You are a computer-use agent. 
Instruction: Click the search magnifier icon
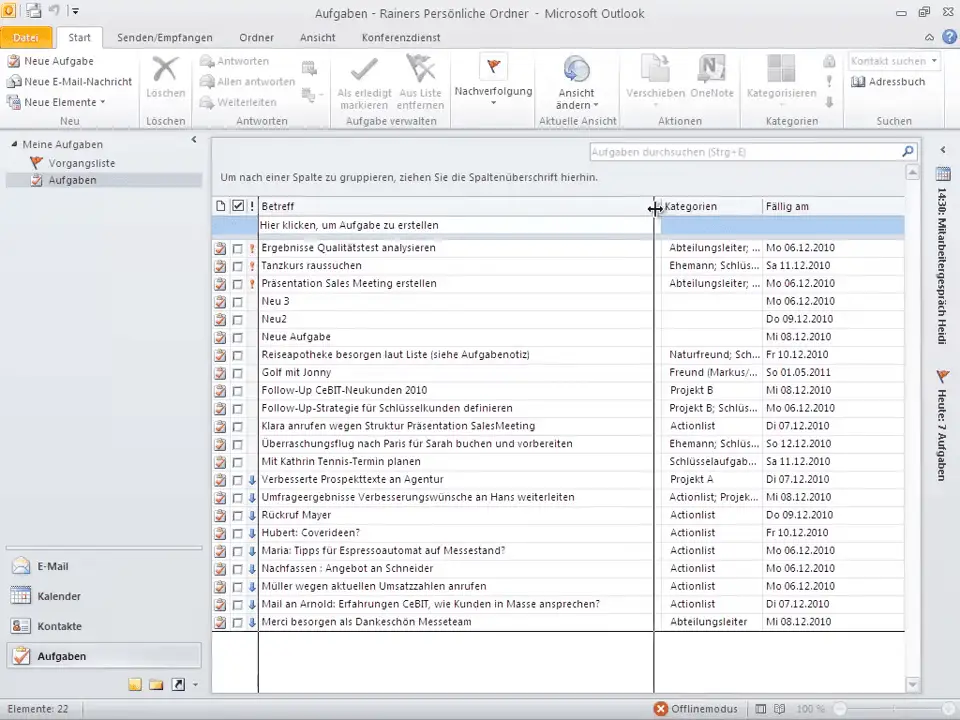[x=907, y=152]
